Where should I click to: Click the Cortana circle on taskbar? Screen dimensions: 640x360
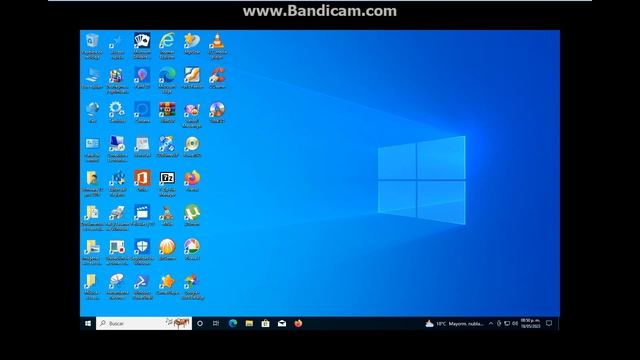tap(200, 323)
